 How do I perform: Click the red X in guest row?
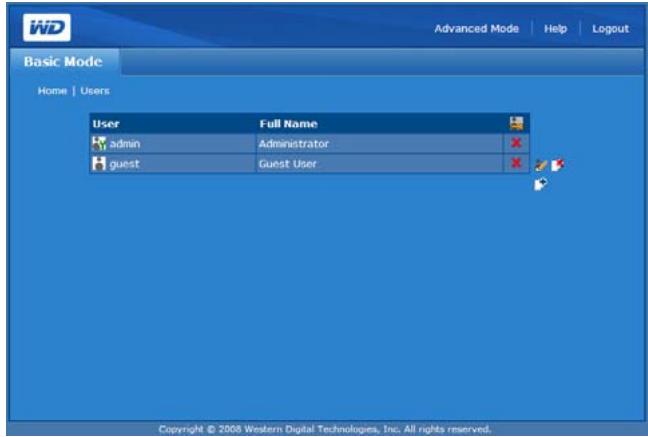516,163
